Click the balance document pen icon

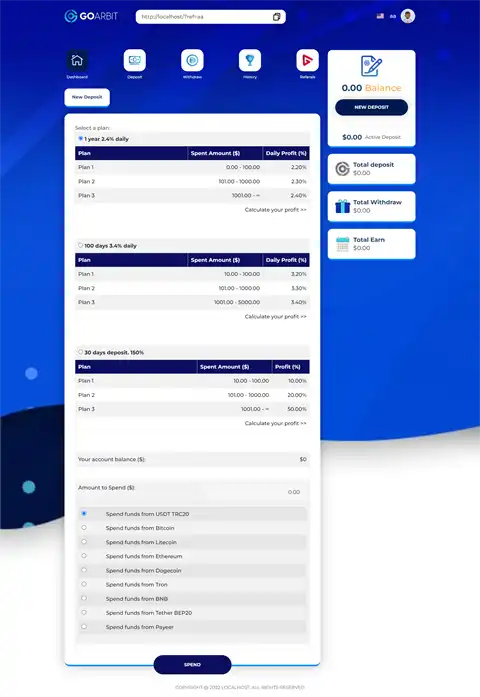pos(372,66)
